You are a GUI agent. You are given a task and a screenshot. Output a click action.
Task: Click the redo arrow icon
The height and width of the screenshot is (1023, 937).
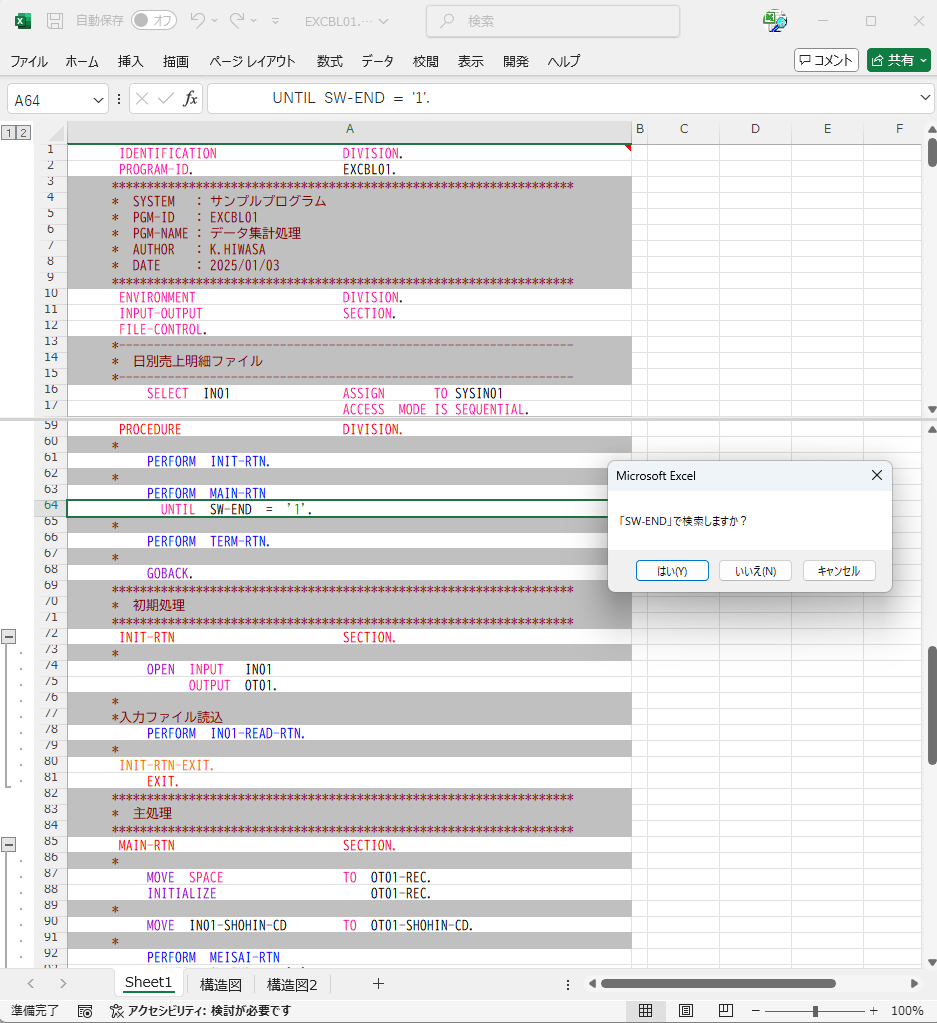coord(237,21)
